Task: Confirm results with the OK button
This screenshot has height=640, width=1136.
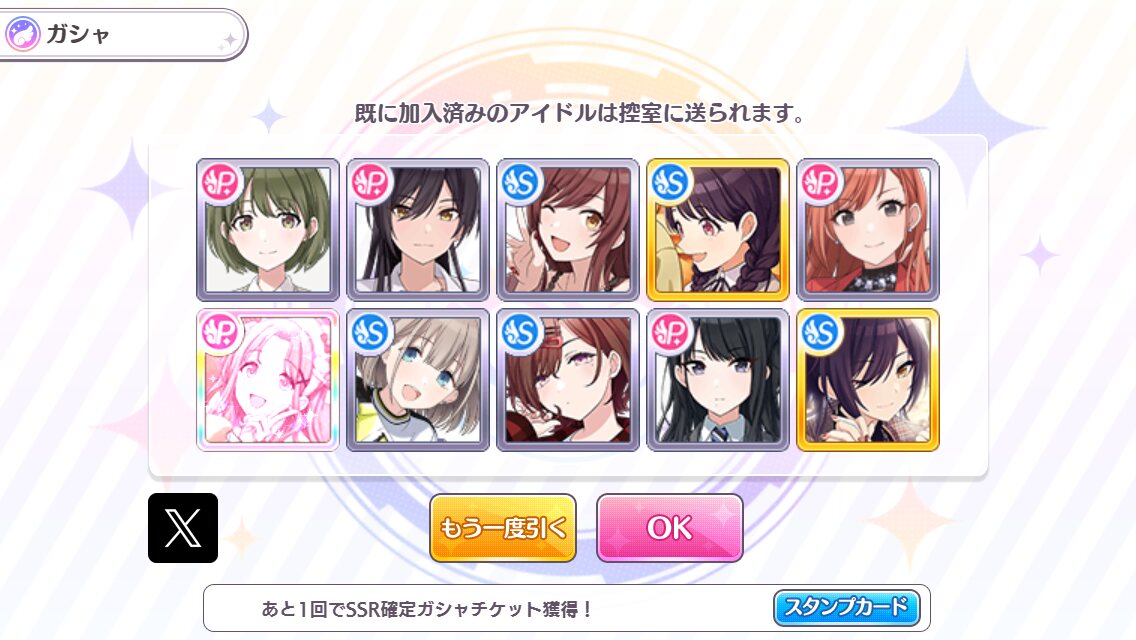Action: (x=669, y=528)
